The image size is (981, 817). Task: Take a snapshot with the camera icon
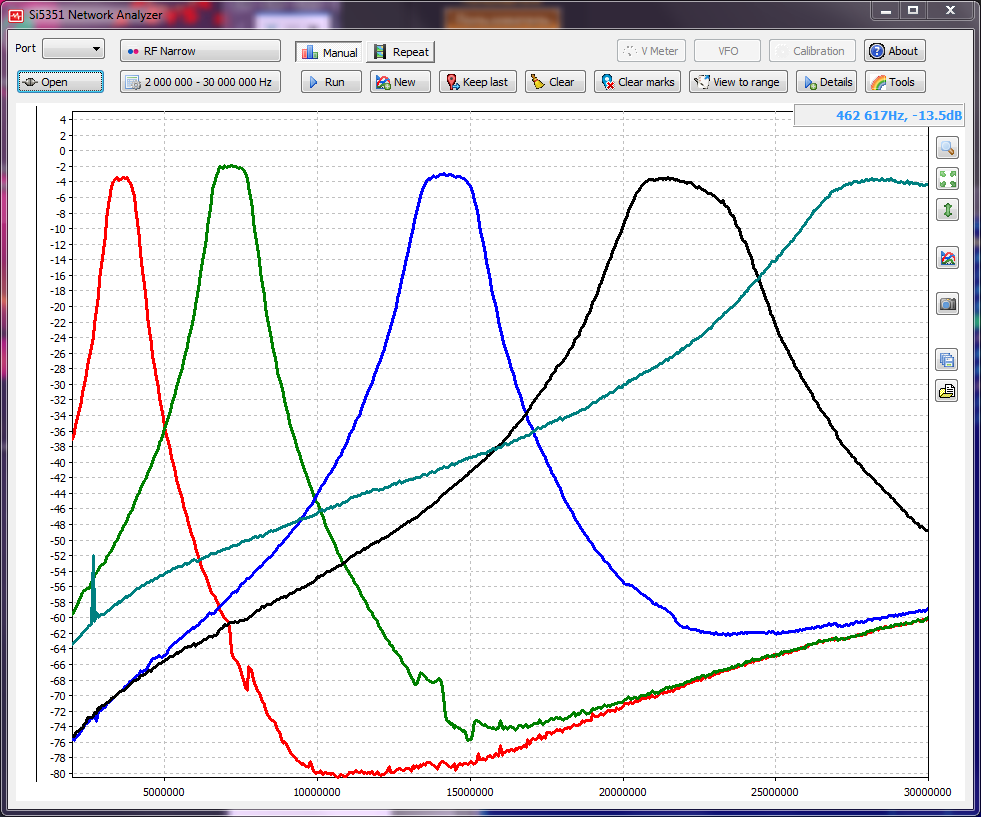coord(946,304)
